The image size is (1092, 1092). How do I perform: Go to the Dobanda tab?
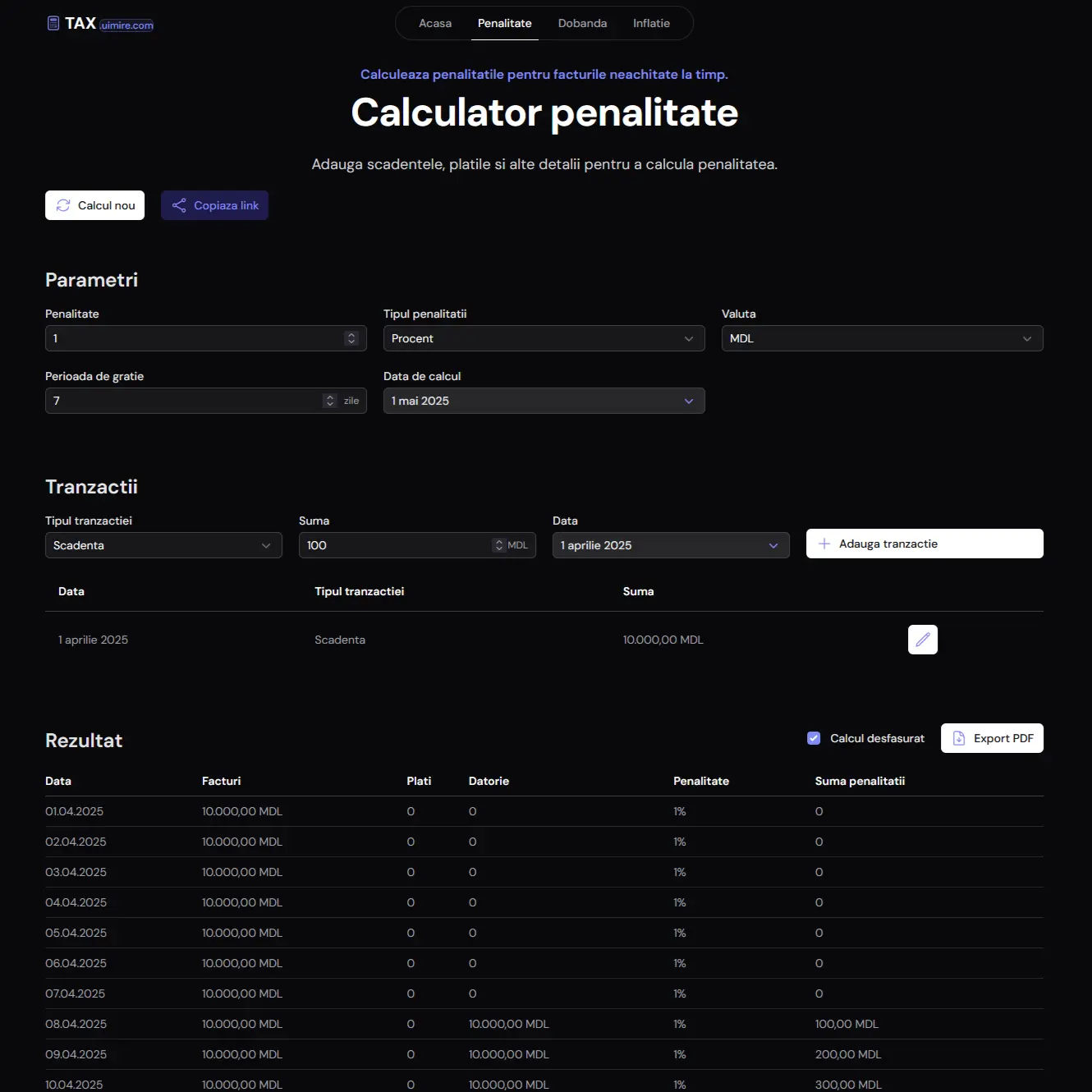click(x=582, y=23)
